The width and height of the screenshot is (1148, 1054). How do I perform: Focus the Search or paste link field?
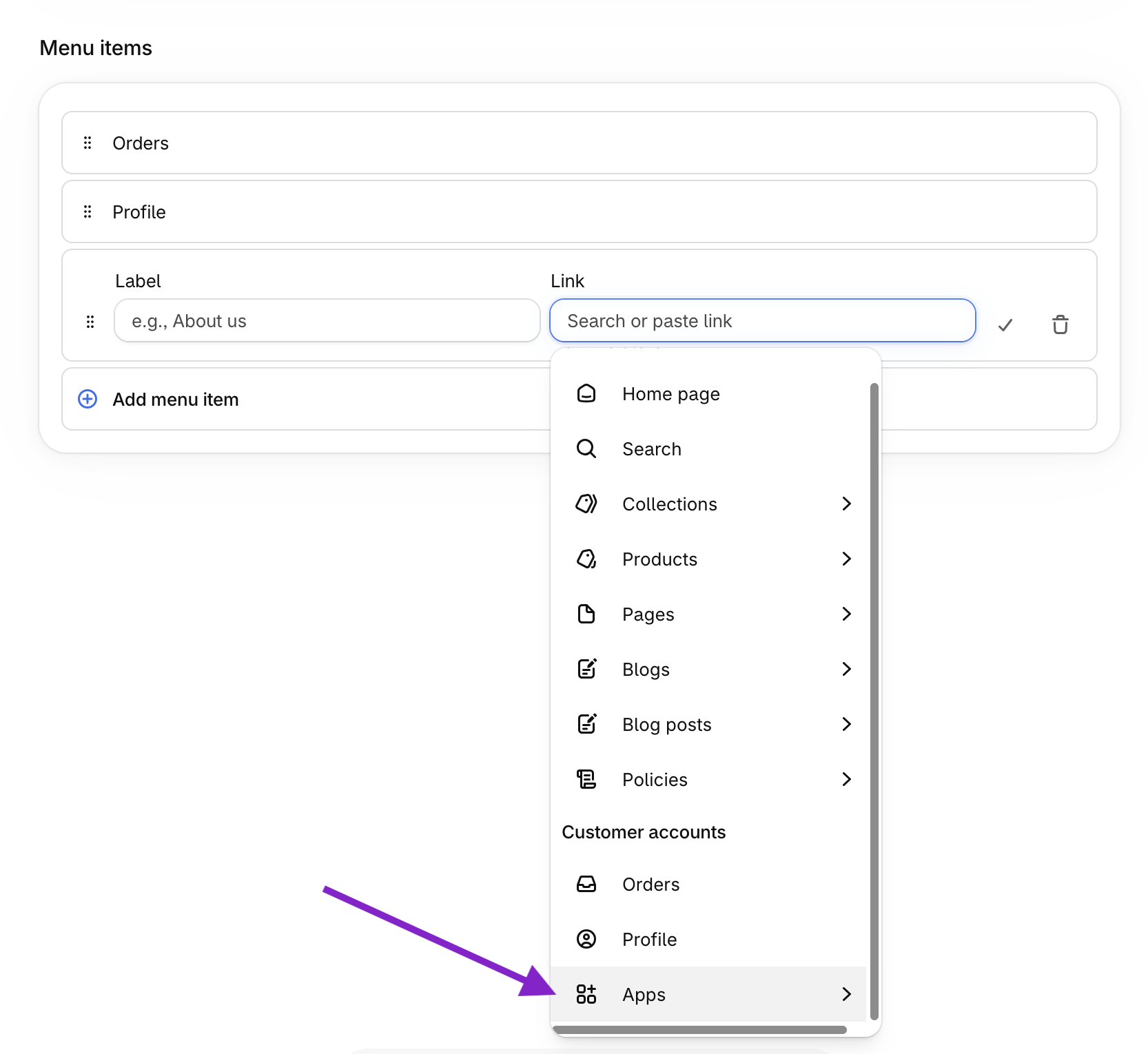763,320
